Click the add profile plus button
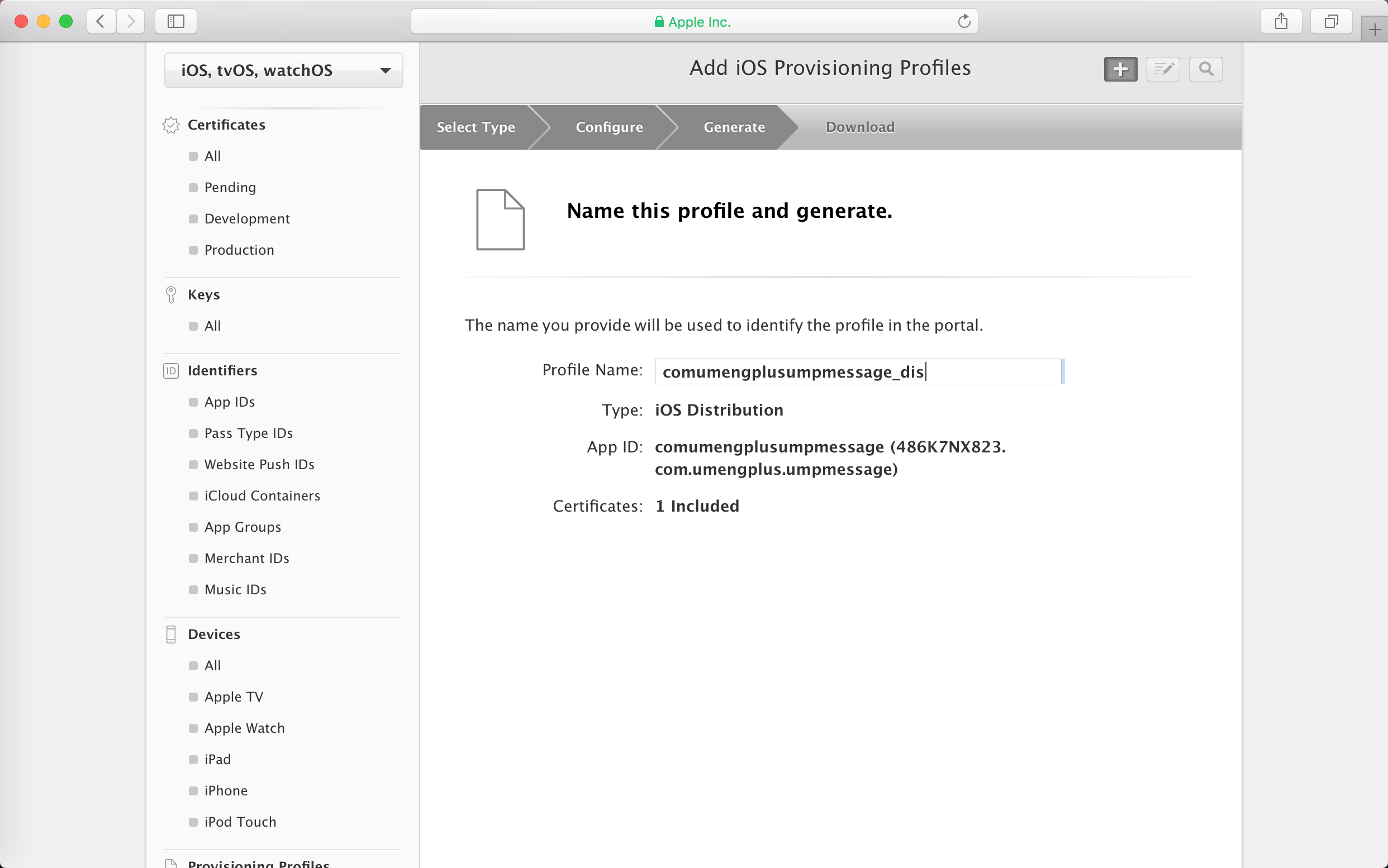1388x868 pixels. tap(1120, 69)
